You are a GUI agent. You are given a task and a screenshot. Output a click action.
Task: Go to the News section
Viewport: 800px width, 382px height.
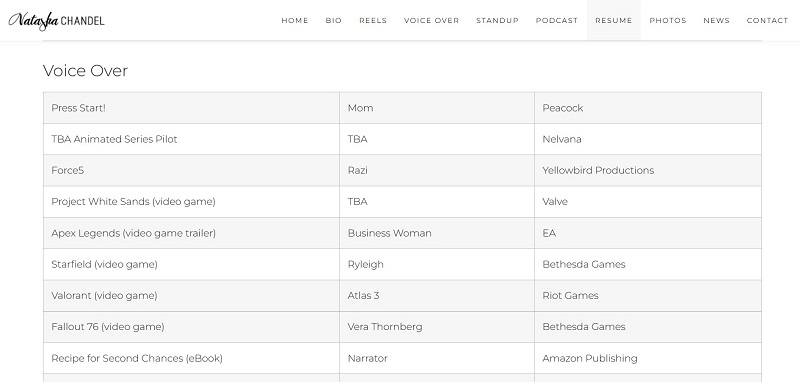coord(716,20)
